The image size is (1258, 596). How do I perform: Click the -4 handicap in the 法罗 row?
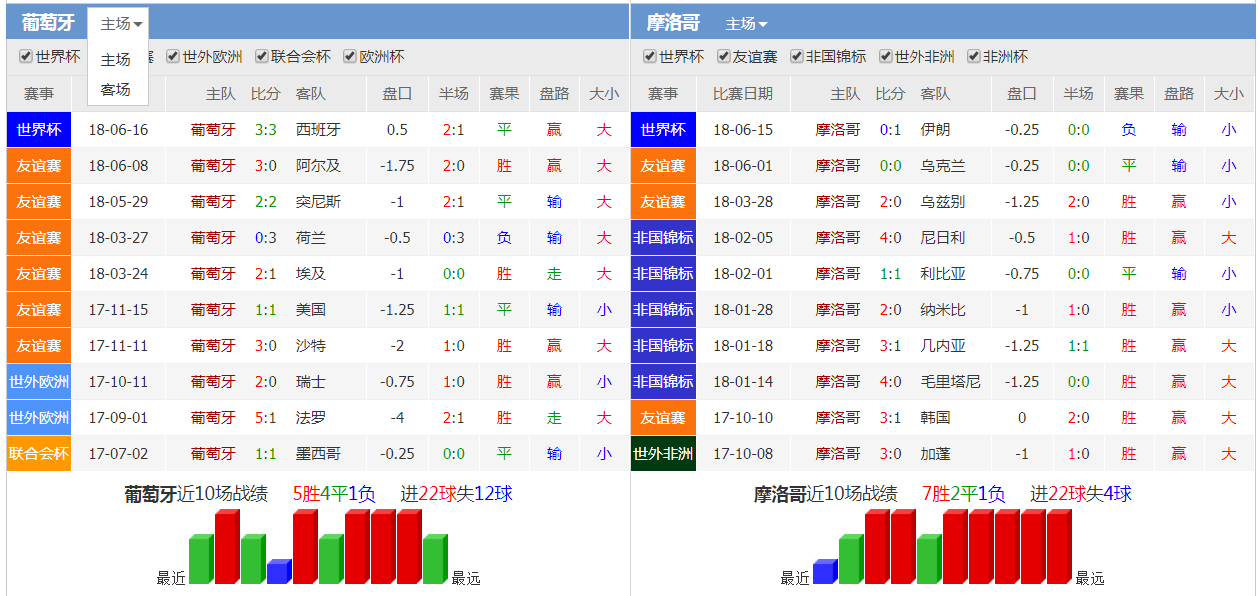click(397, 418)
